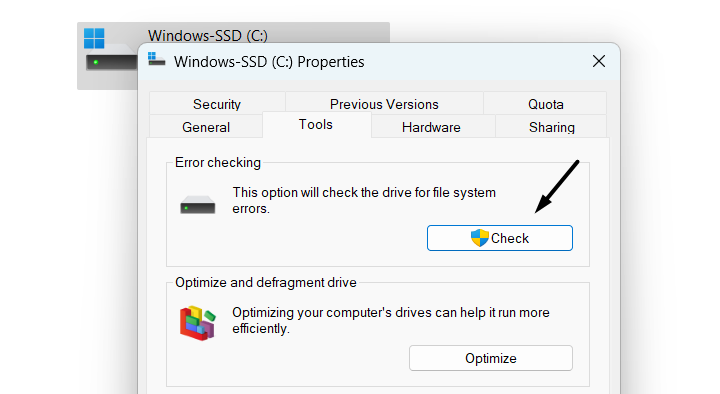Image resolution: width=720 pixels, height=394 pixels.
Task: Open the Security tab
Action: point(217,104)
